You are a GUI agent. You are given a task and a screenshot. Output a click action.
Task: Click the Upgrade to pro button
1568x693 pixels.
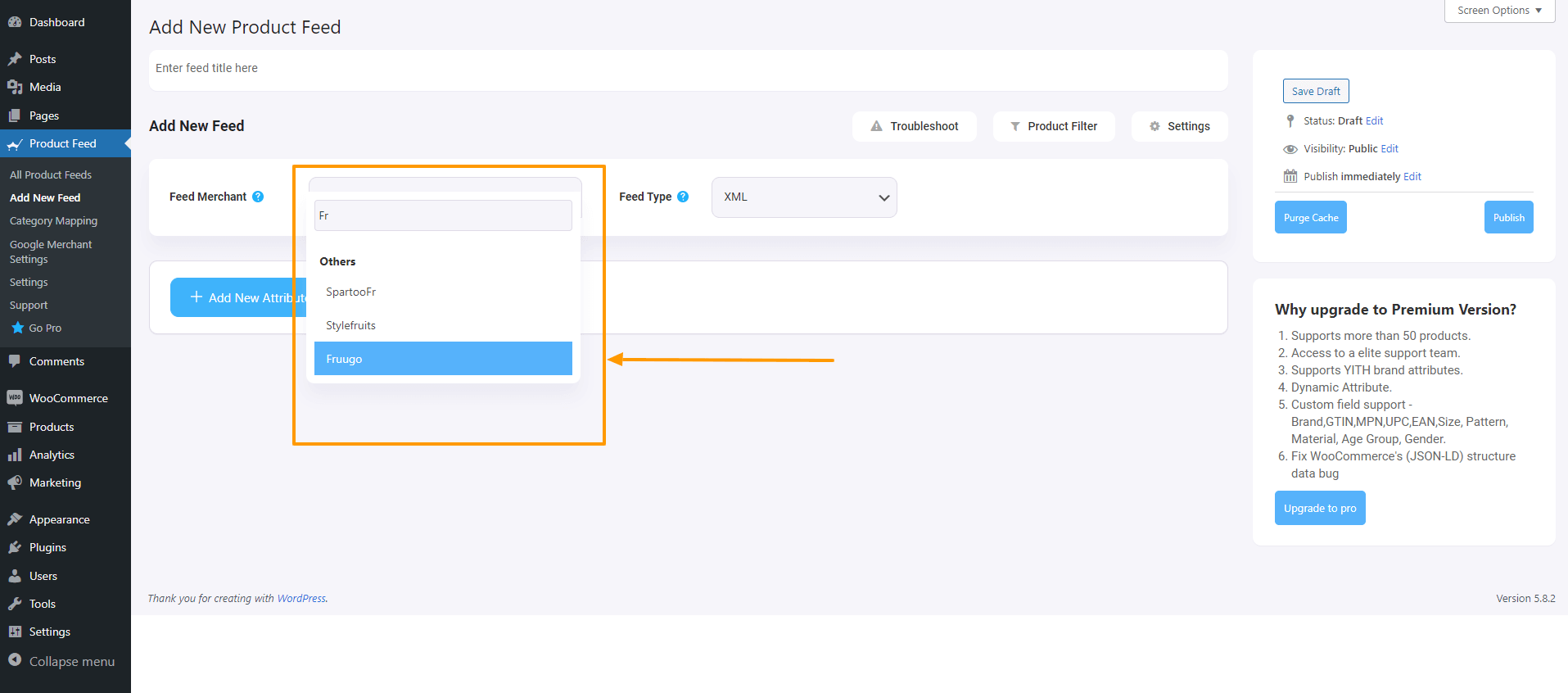[x=1320, y=508]
